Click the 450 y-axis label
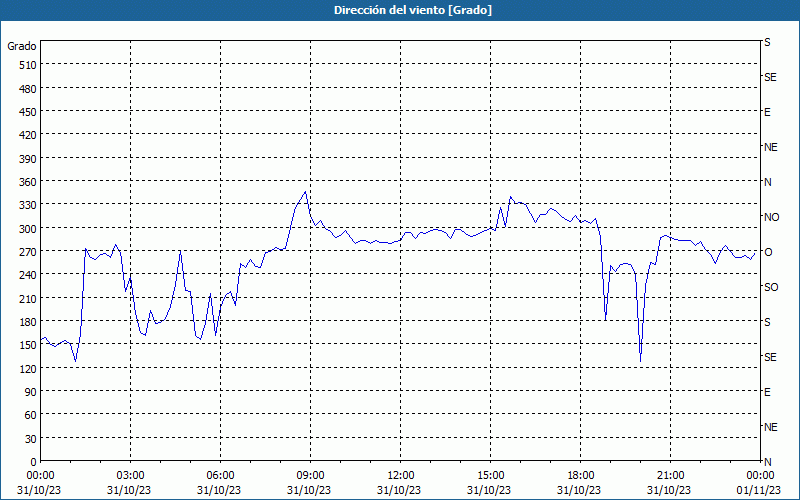Viewport: 800px width, 500px height. point(28,112)
